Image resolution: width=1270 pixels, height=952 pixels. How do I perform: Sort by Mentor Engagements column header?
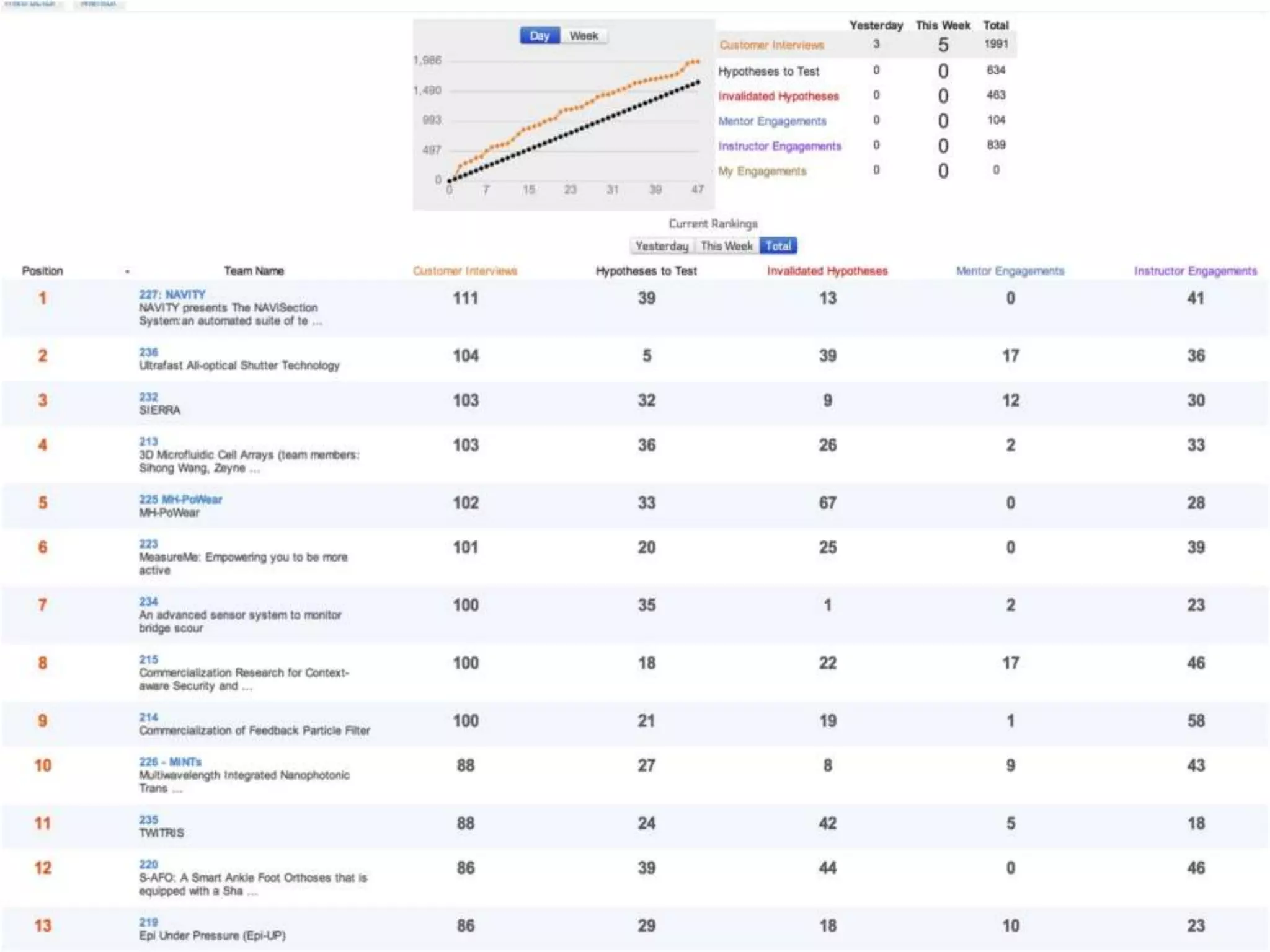click(x=1010, y=271)
